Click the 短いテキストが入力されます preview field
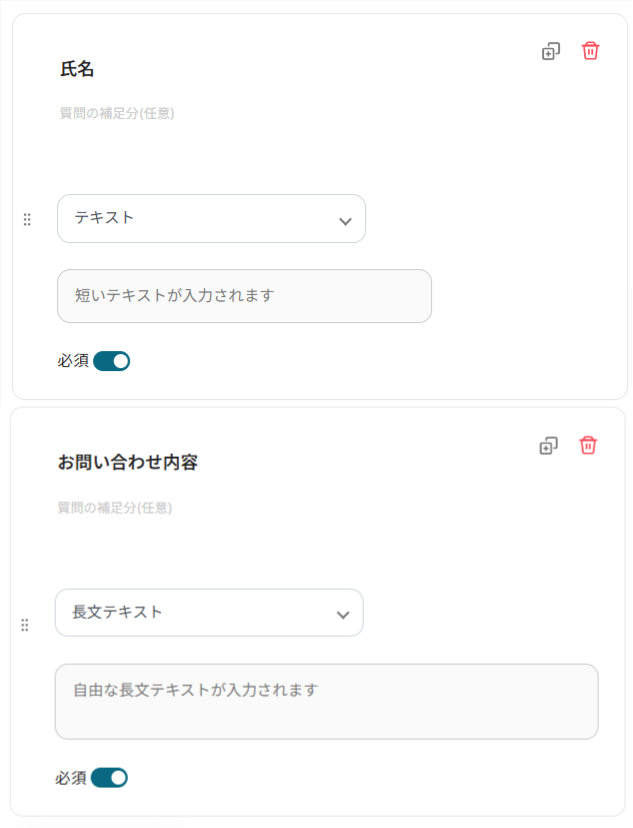 pos(244,296)
